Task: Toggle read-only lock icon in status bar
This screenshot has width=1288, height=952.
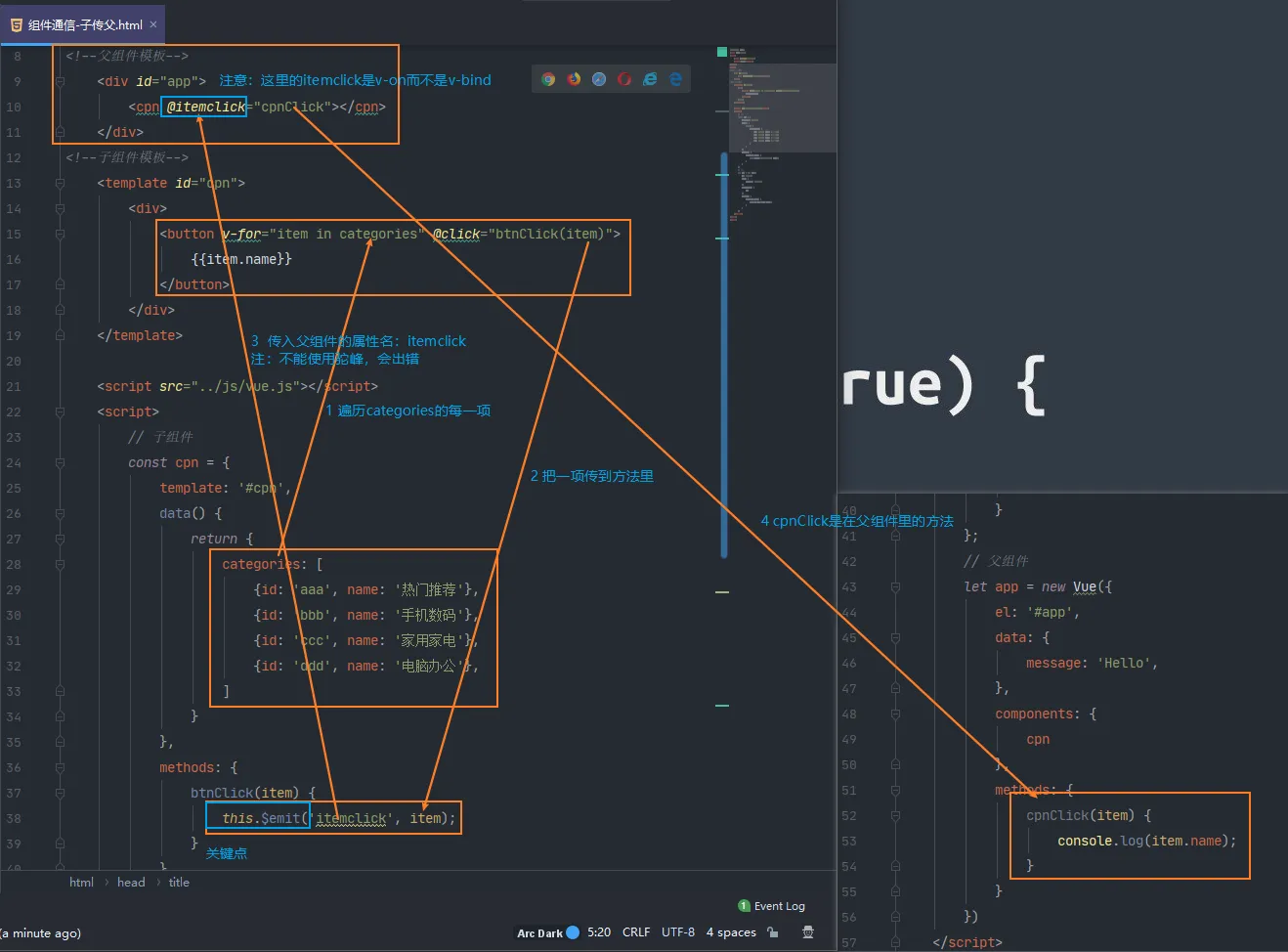Action: click(772, 932)
